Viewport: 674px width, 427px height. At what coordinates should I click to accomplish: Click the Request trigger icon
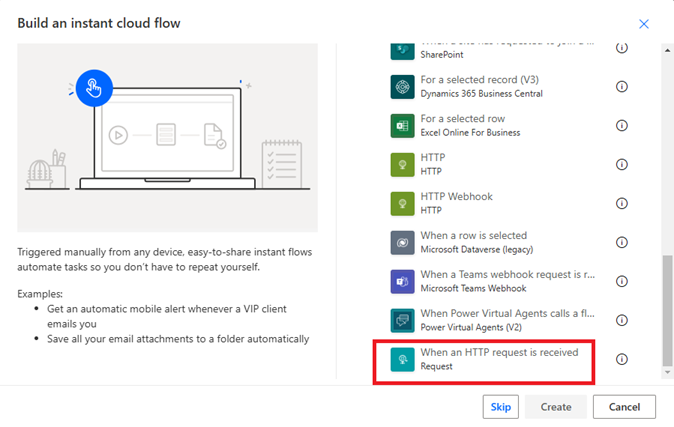pyautogui.click(x=403, y=359)
